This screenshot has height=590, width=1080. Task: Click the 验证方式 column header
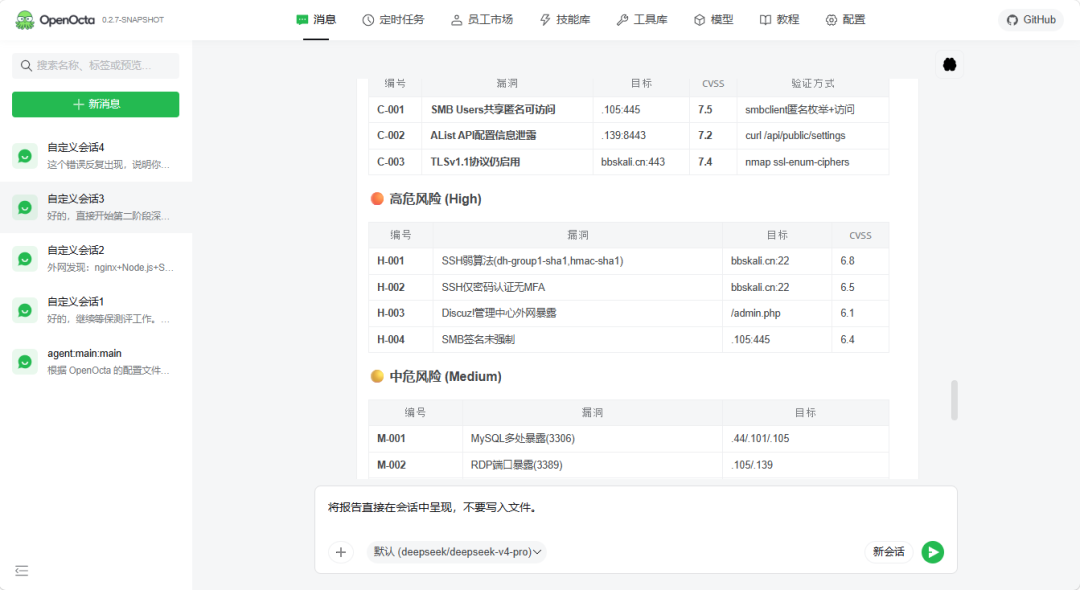813,83
